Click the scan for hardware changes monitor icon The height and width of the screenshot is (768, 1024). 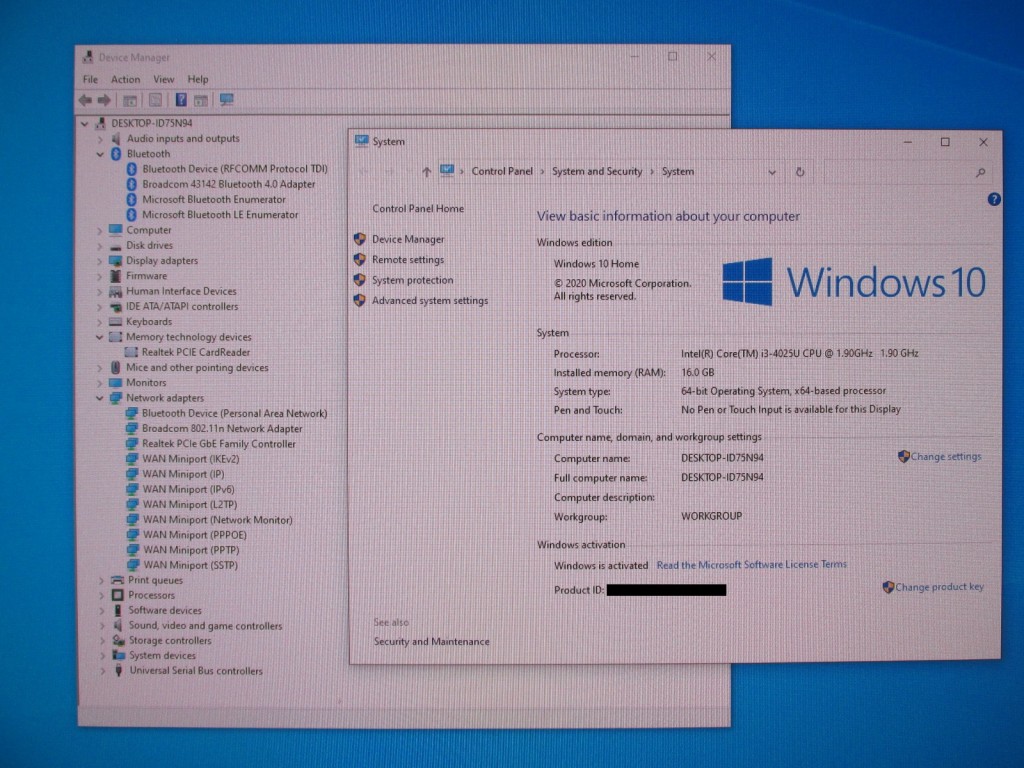click(x=227, y=100)
